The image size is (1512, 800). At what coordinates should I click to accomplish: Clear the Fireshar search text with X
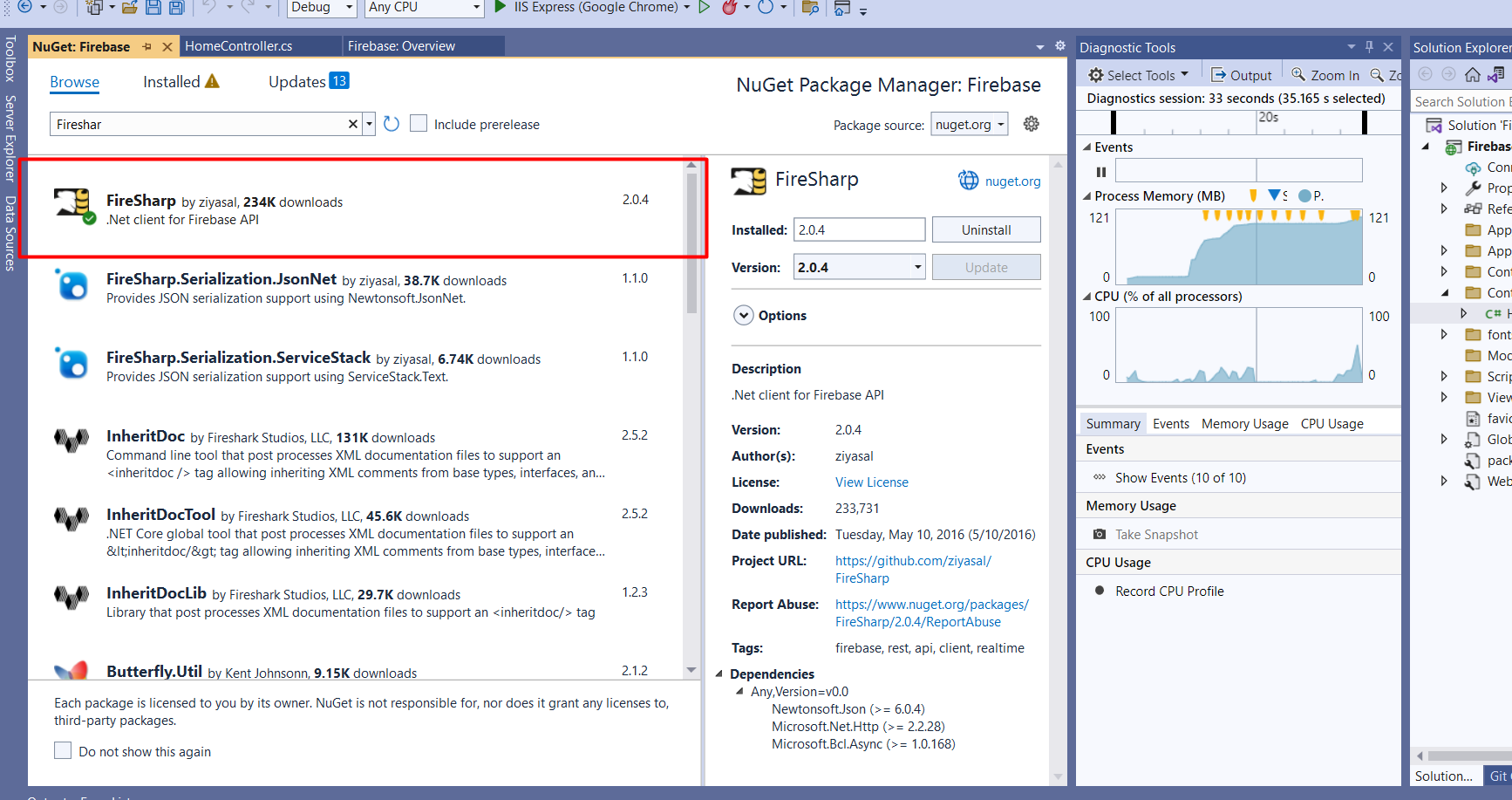tap(353, 124)
